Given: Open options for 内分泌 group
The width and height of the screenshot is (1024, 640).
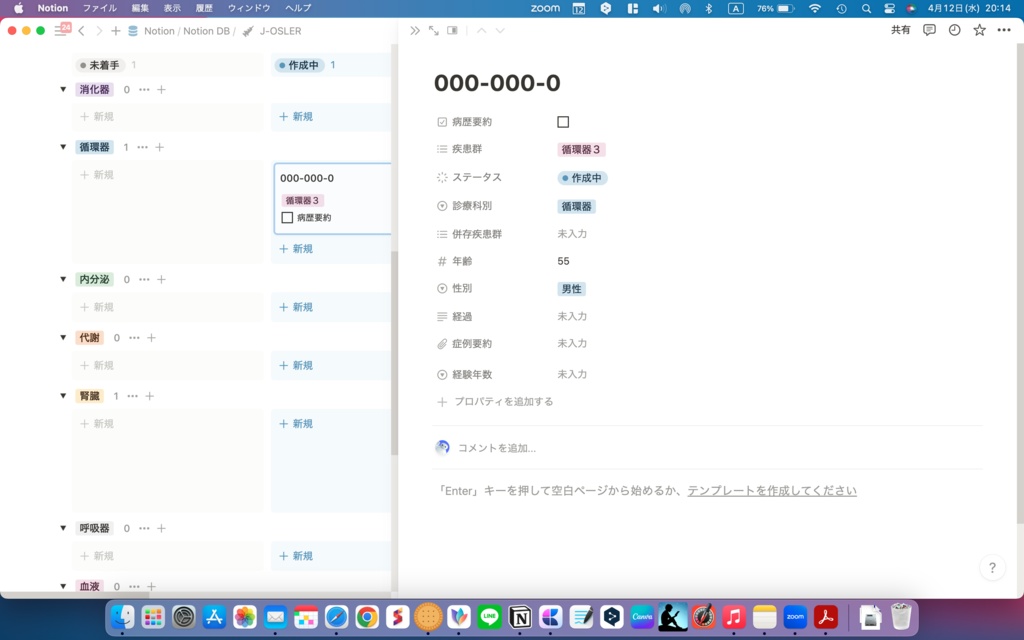Looking at the screenshot, I should (144, 280).
